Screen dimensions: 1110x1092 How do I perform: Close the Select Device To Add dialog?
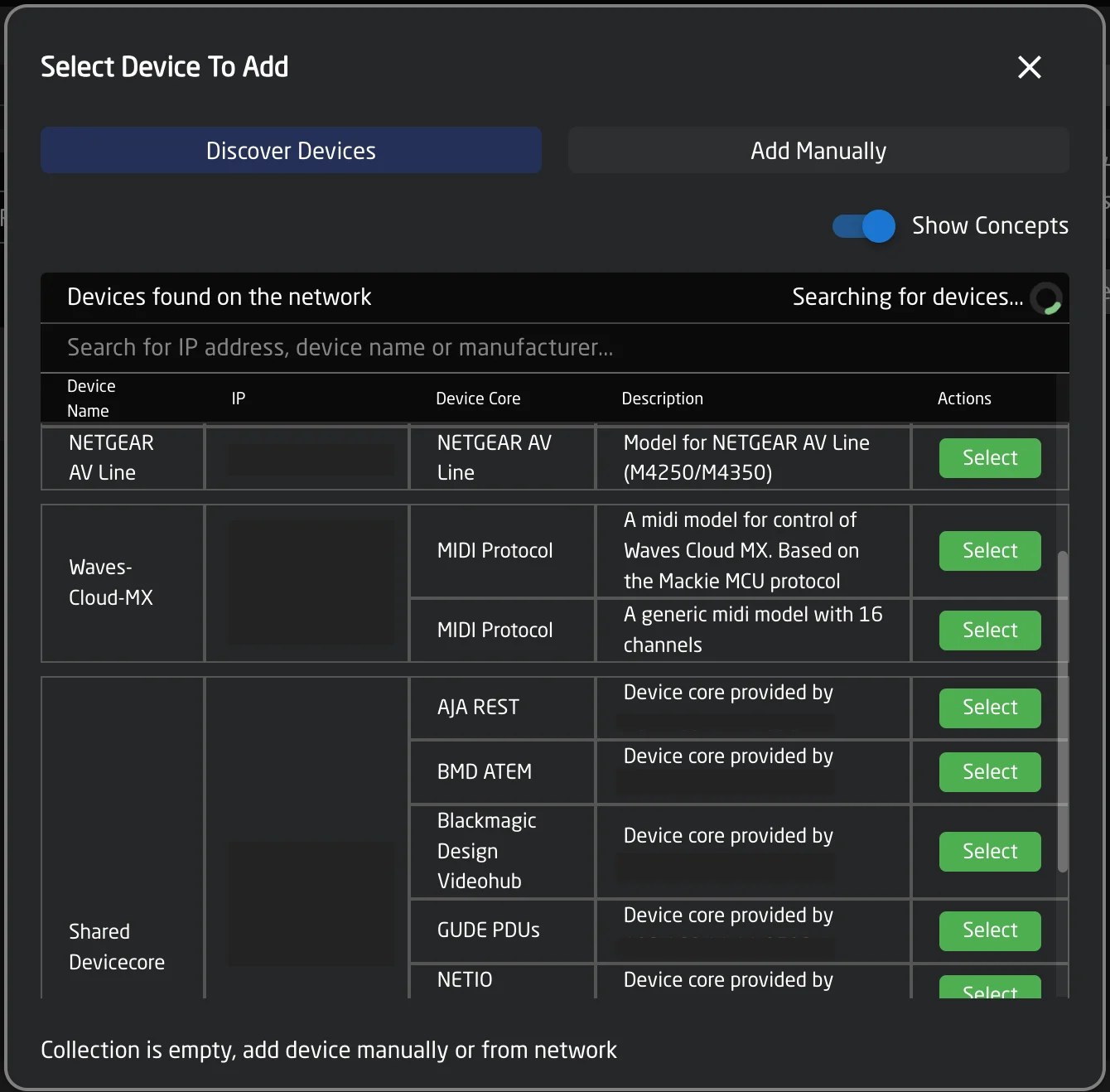(x=1029, y=67)
